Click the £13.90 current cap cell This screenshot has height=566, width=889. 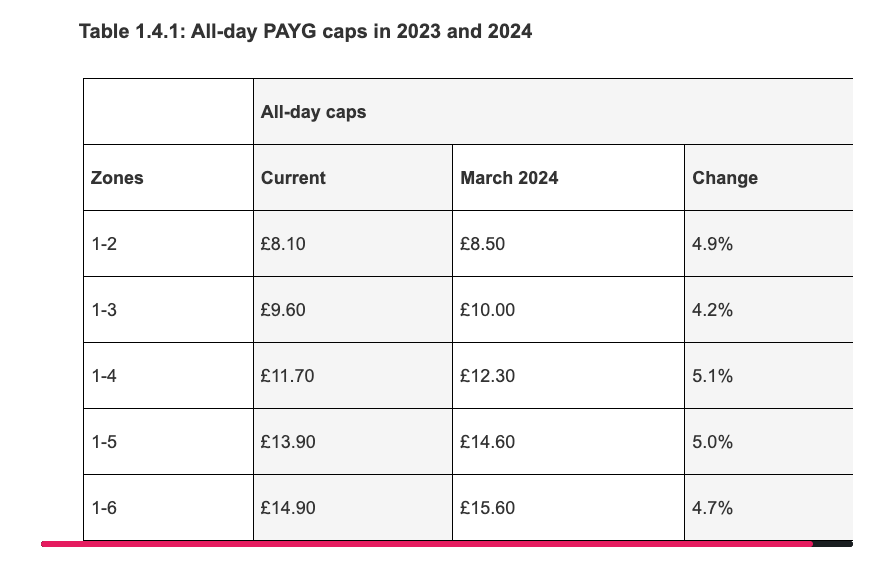click(x=353, y=442)
